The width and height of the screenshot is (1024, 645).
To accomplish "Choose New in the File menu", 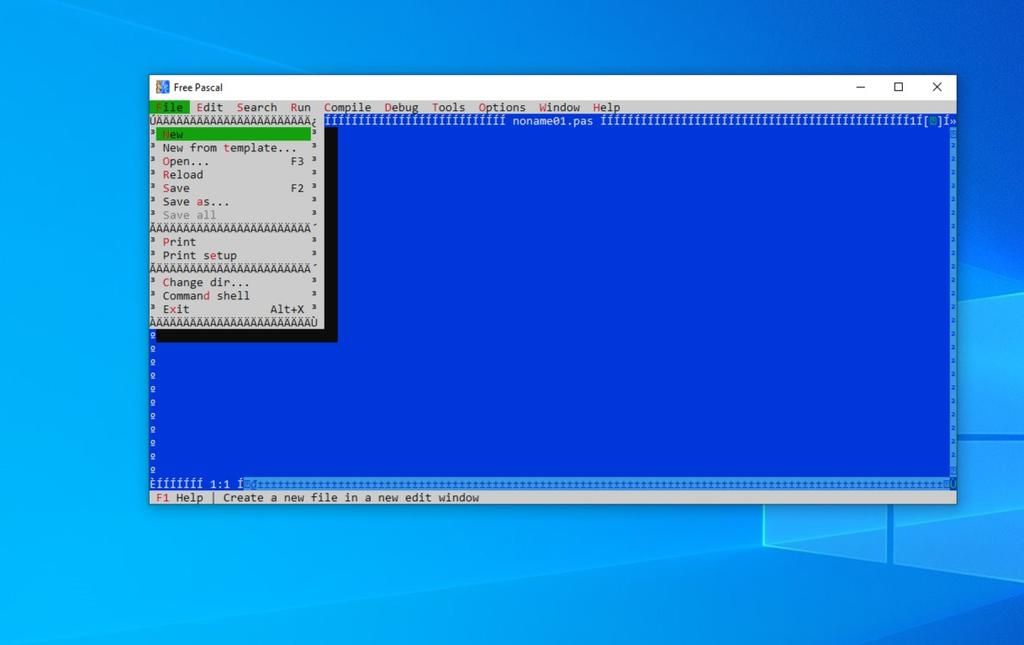I will pos(233,134).
